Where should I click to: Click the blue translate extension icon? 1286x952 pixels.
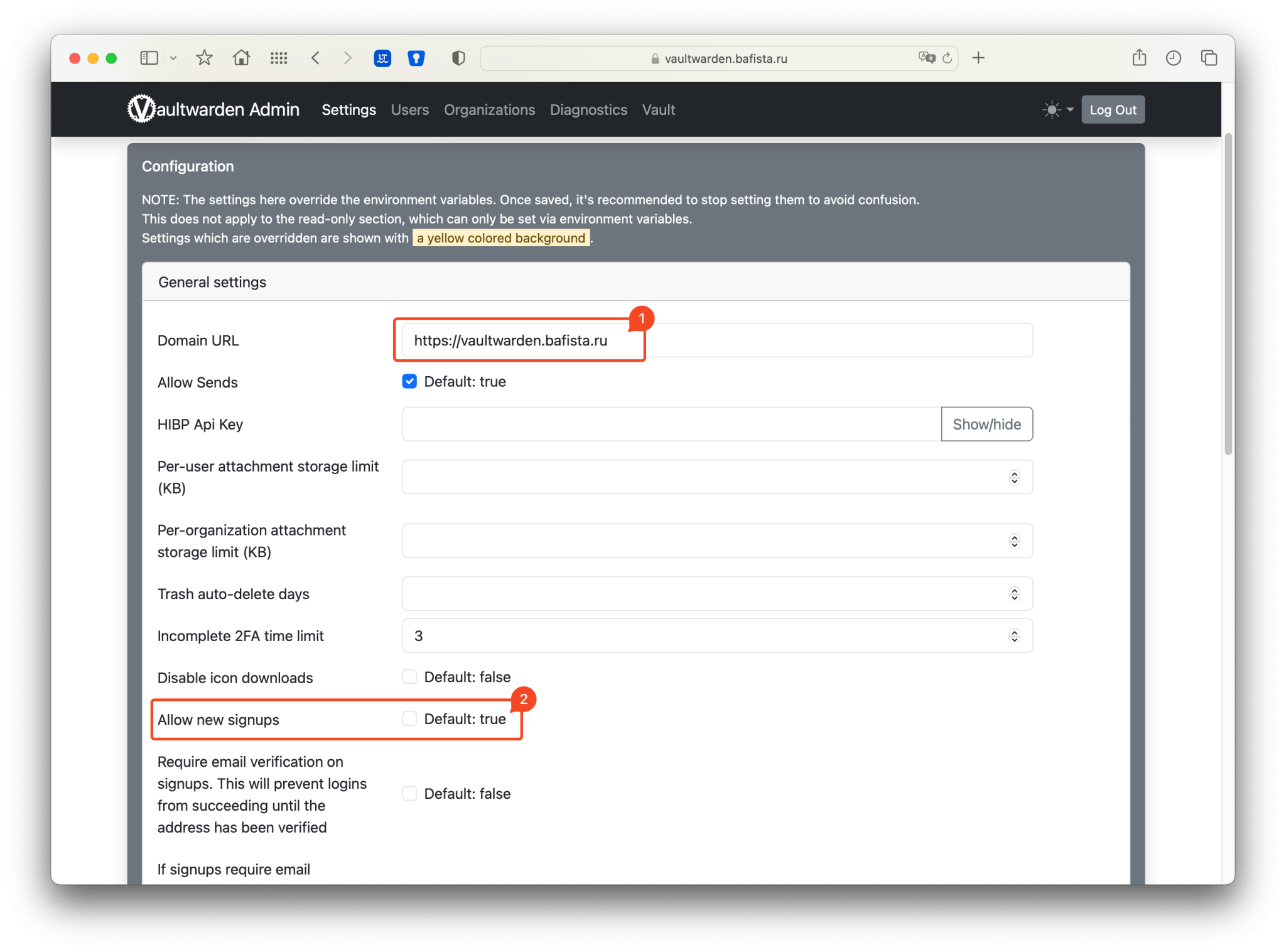[382, 58]
